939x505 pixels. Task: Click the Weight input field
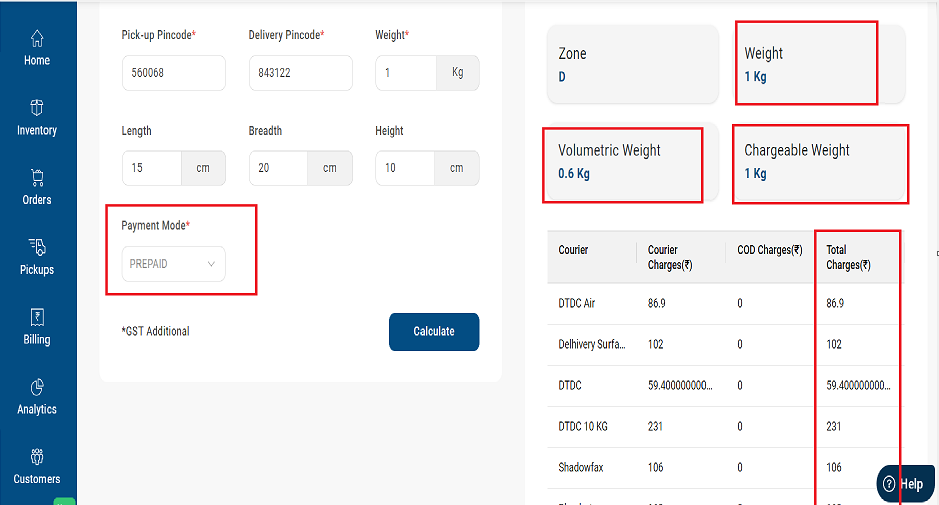[x=406, y=73]
